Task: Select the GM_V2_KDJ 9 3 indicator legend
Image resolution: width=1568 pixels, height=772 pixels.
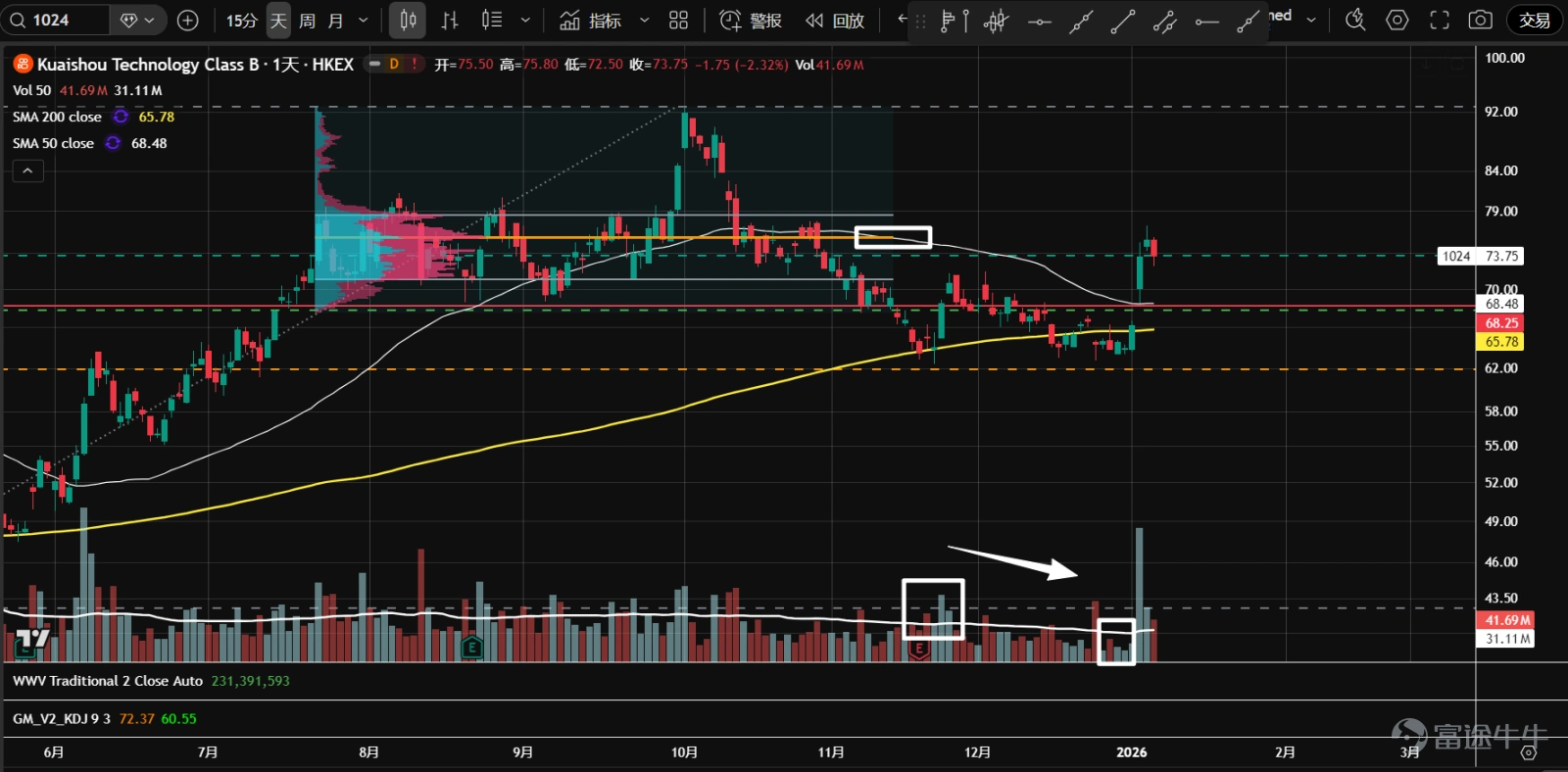Action: 61,719
